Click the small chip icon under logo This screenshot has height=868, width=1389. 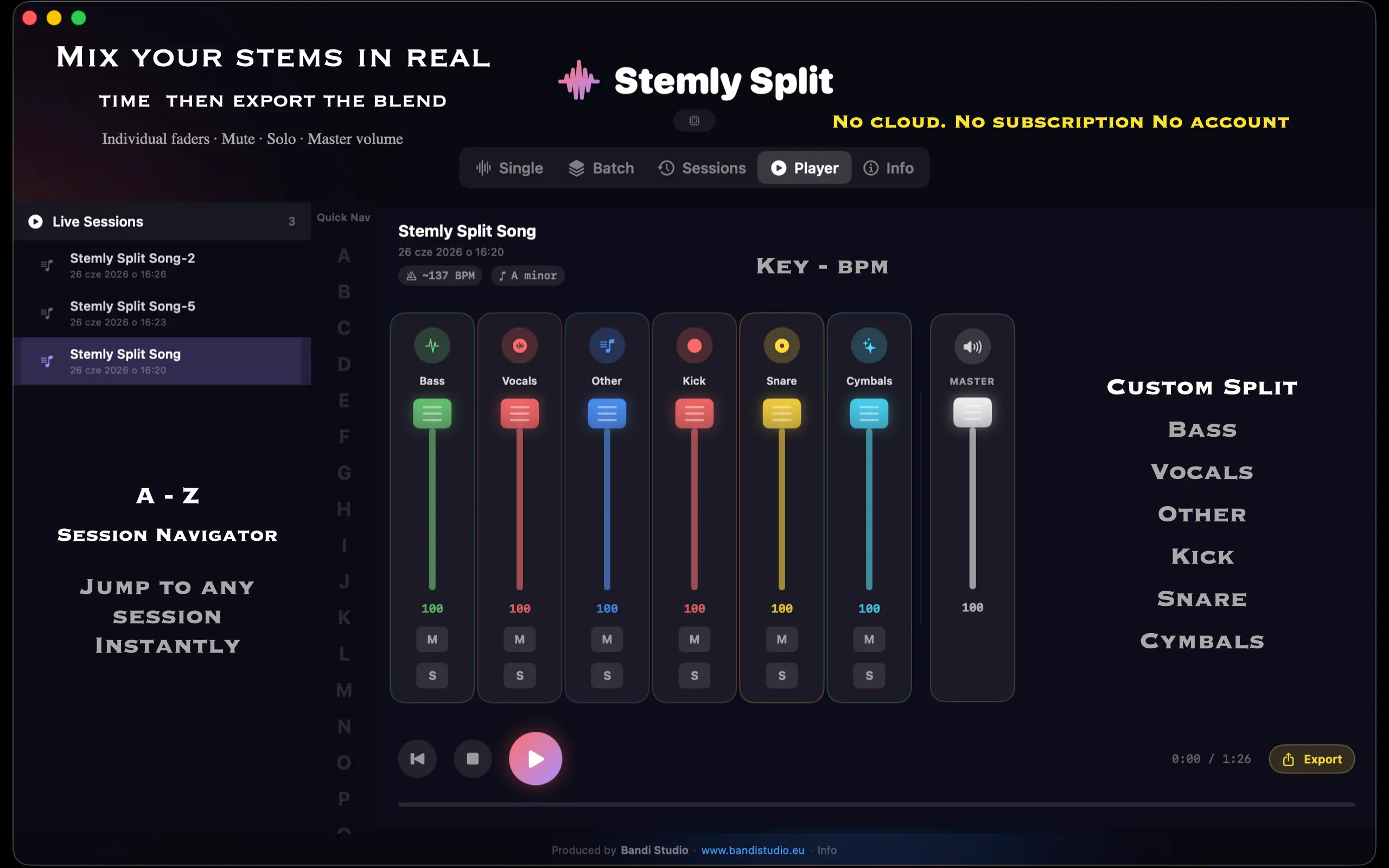pyautogui.click(x=694, y=120)
